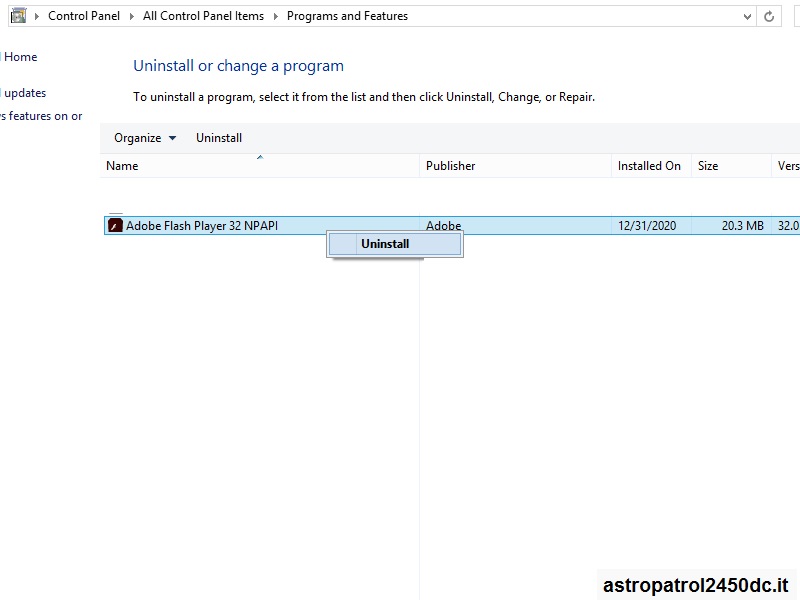This screenshot has height=600, width=800.
Task: Sort programs by Installed On column
Action: (x=652, y=166)
